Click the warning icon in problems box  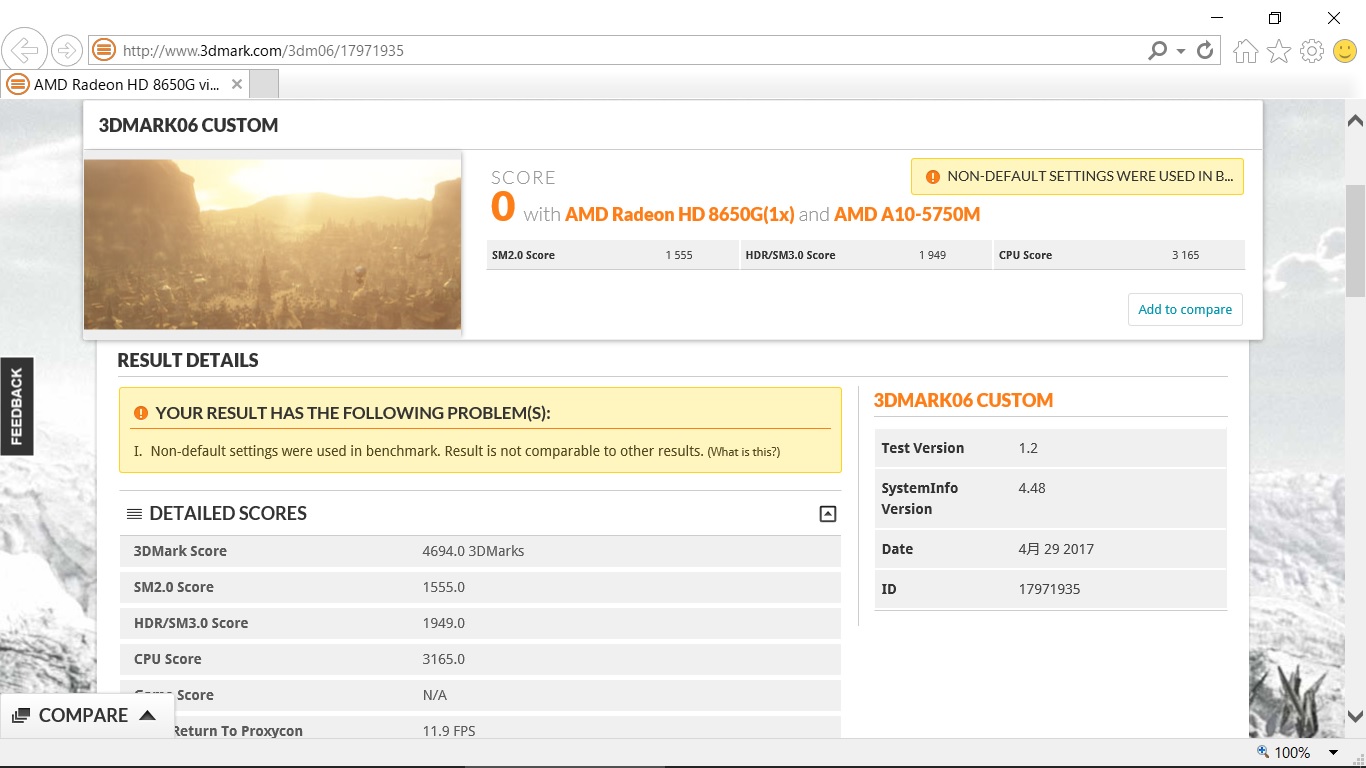pos(140,413)
